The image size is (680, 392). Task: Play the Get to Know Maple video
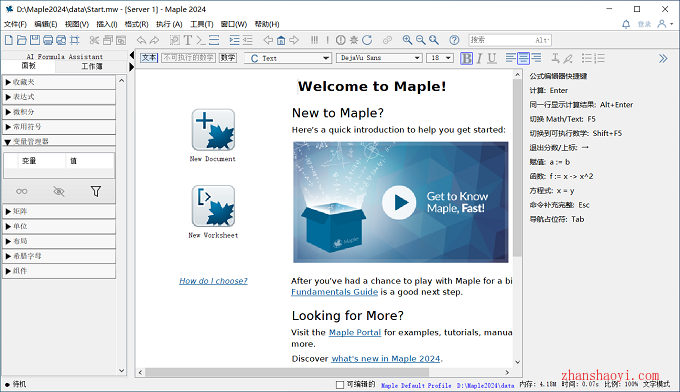pyautogui.click(x=399, y=203)
